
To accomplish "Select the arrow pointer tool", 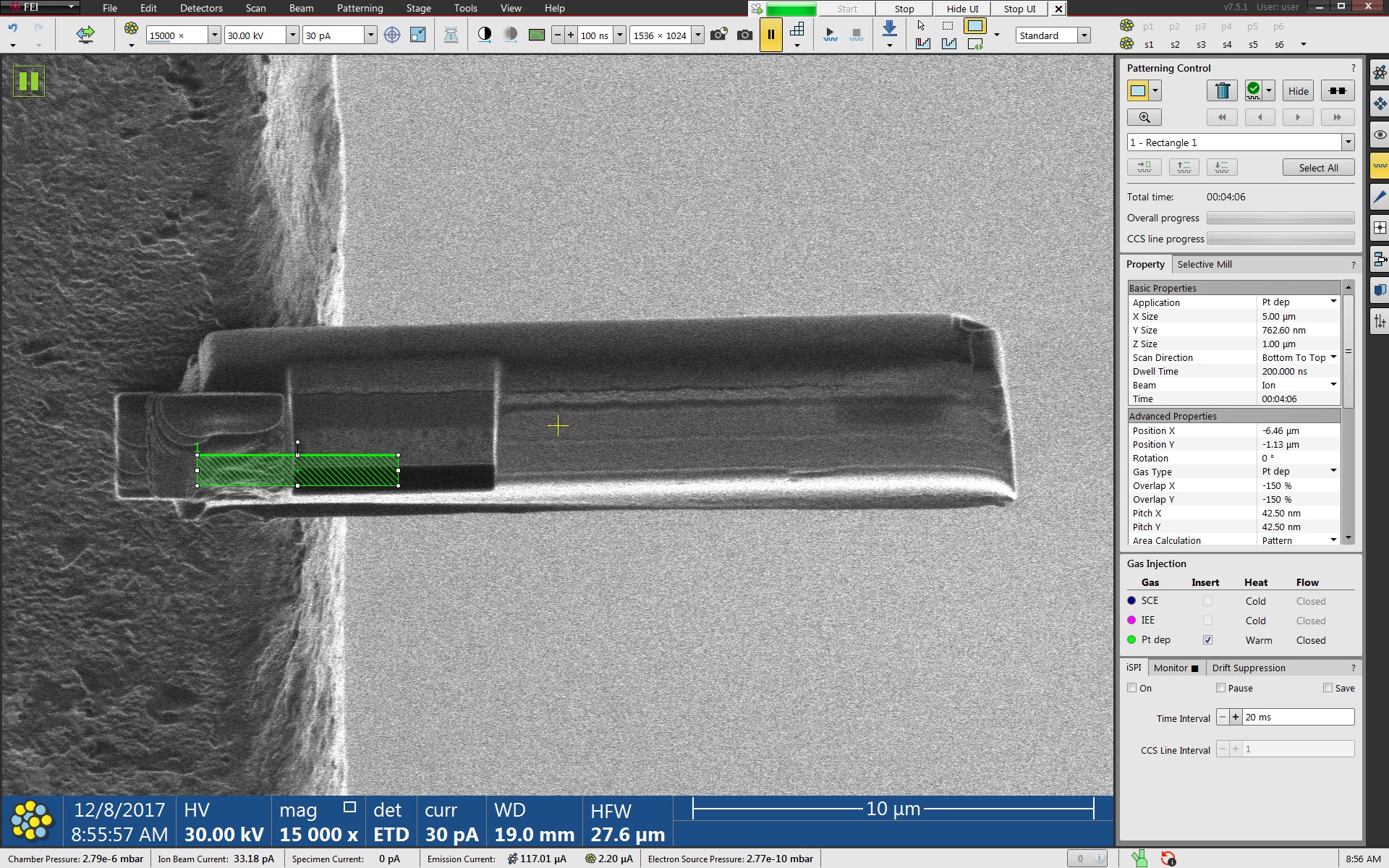I will point(921,25).
